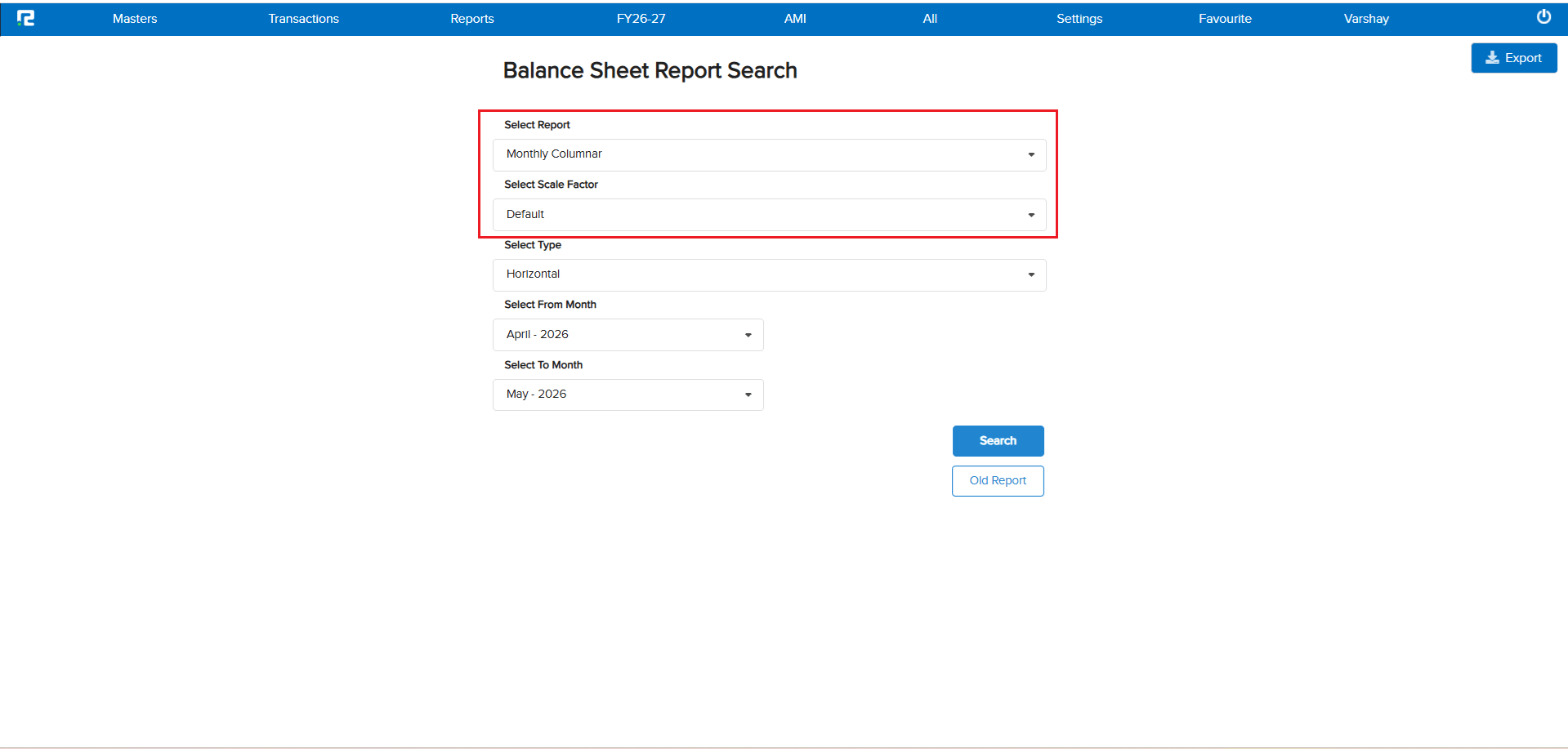Click the Old Report button
The width and height of the screenshot is (1568, 749).
point(998,481)
